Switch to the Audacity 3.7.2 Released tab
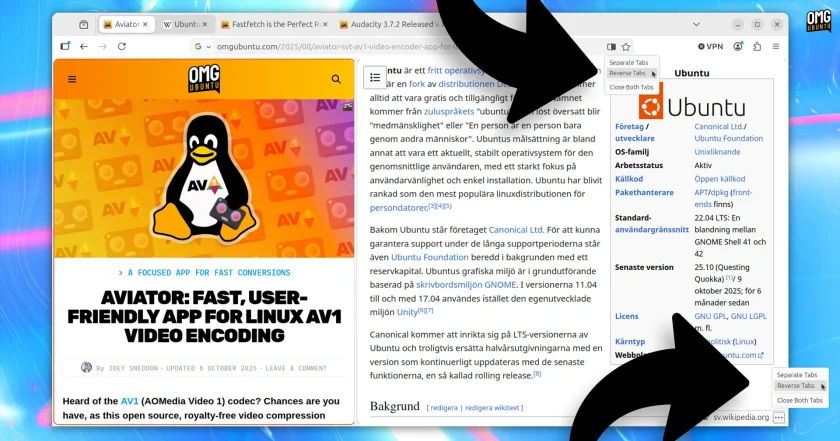 pos(391,25)
